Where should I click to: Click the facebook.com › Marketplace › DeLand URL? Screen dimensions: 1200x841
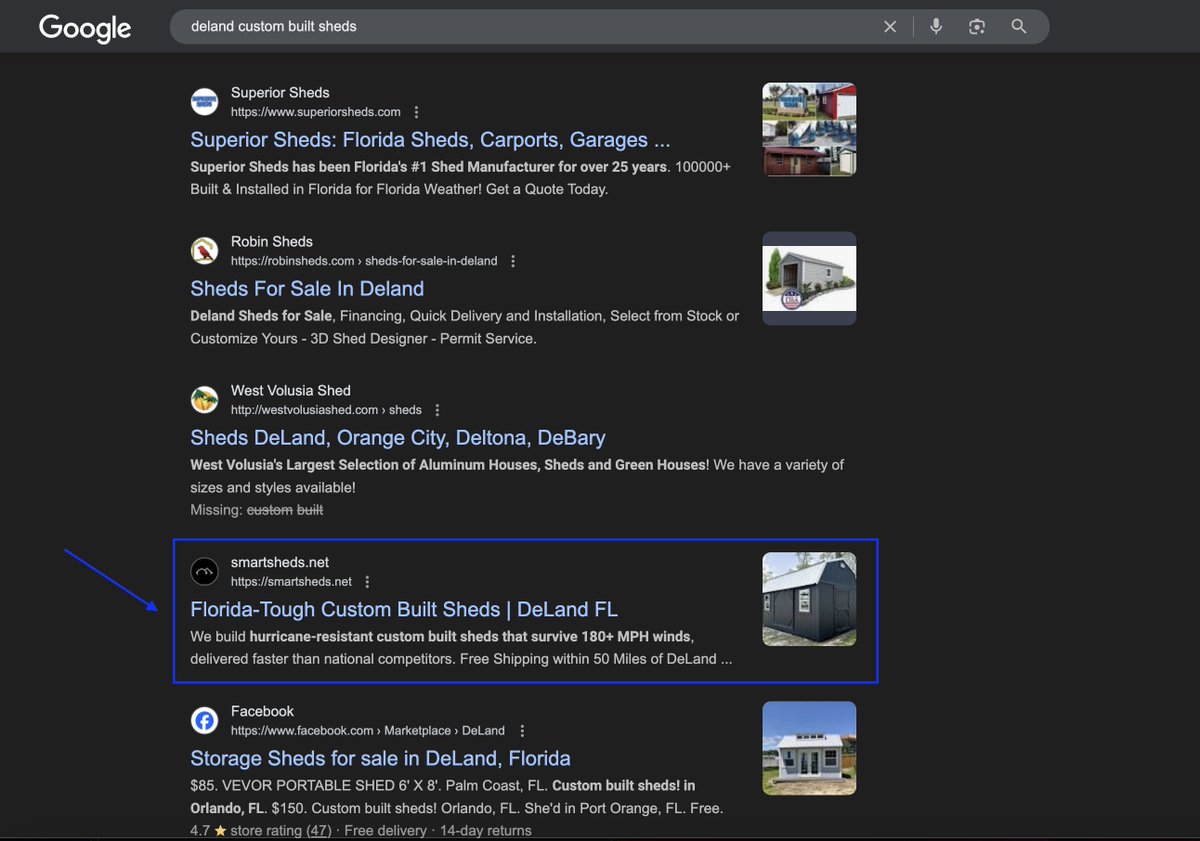tap(368, 731)
